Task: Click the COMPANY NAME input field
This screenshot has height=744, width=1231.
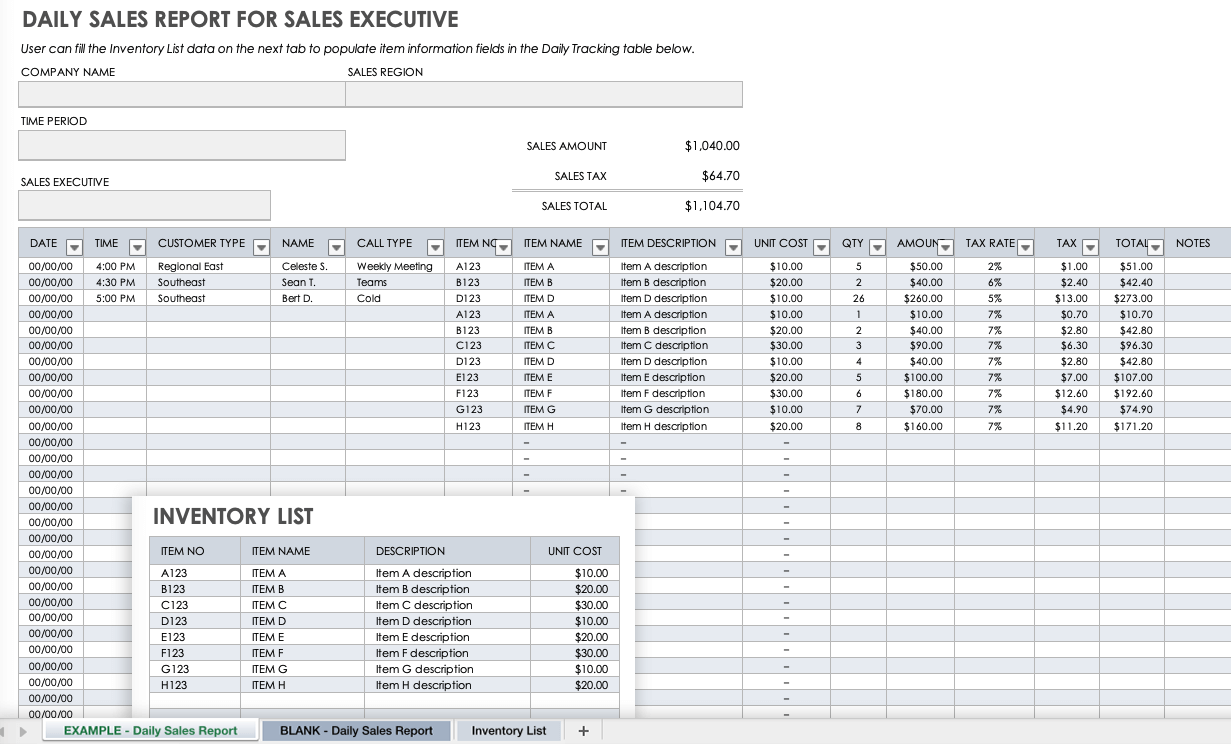Action: pos(181,94)
